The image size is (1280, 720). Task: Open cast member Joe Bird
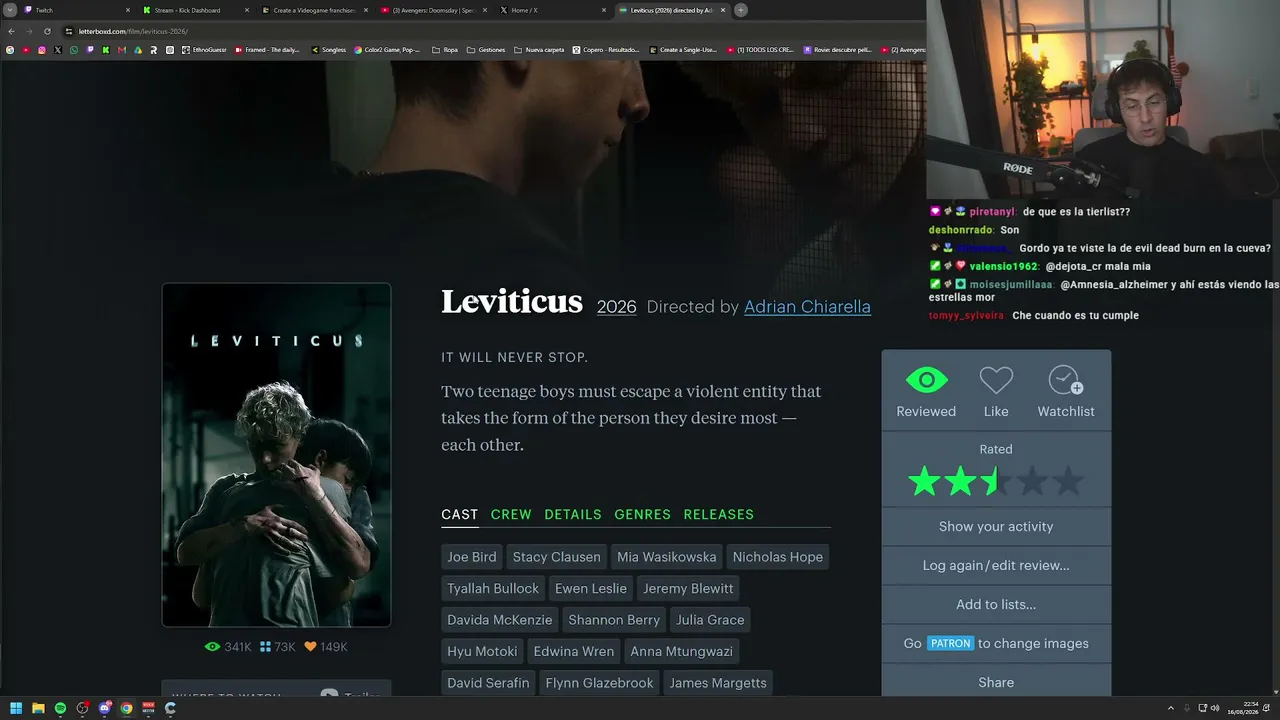(472, 557)
